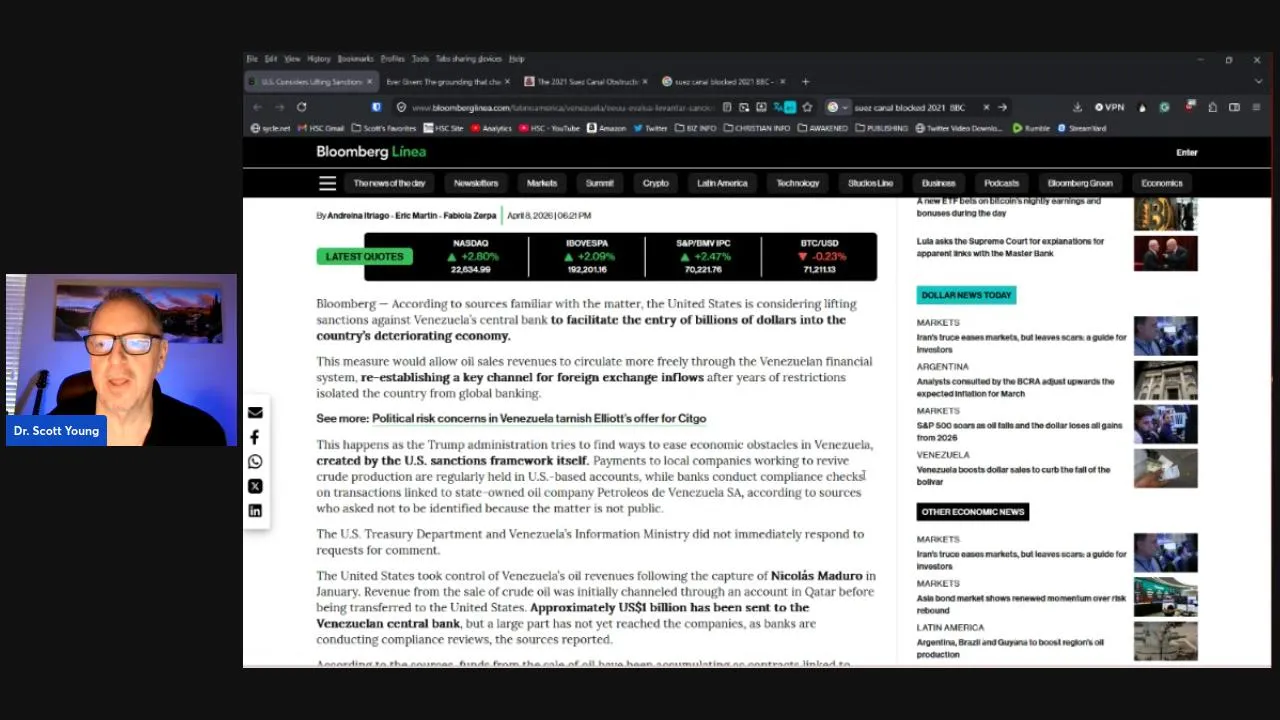Share article on Facebook icon
This screenshot has width=1280, height=720.
tap(255, 437)
